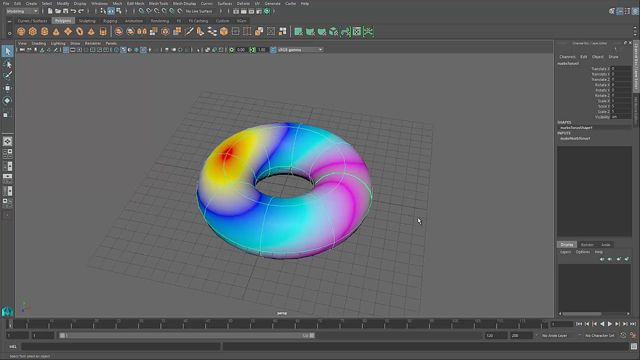This screenshot has height=360, width=640.
Task: Open the shelf options gear menu
Action: click(x=9, y=33)
